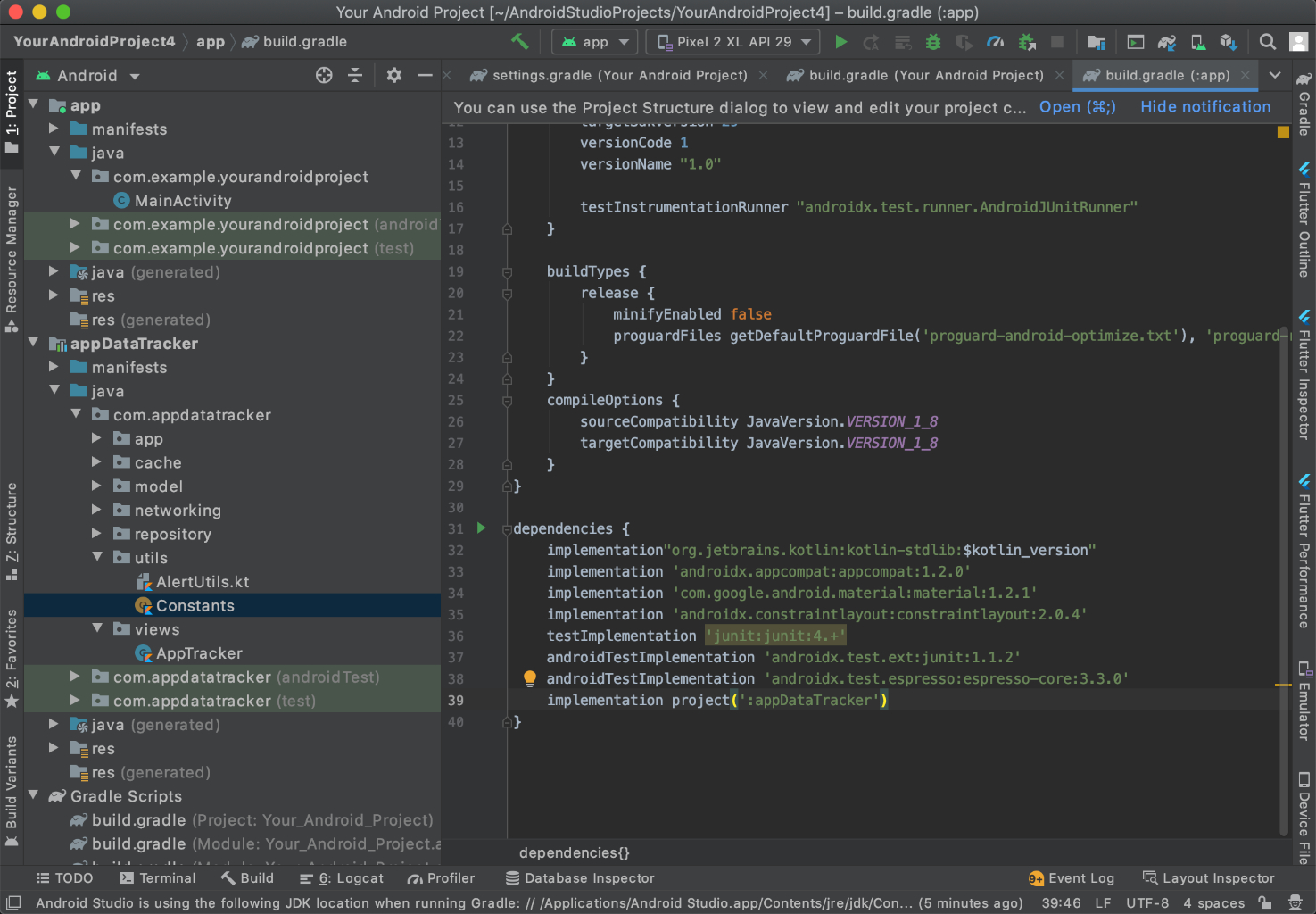Screen dimensions: 1316x914
Task: Click Attach Debugger to Android Process icon
Action: point(1027,42)
